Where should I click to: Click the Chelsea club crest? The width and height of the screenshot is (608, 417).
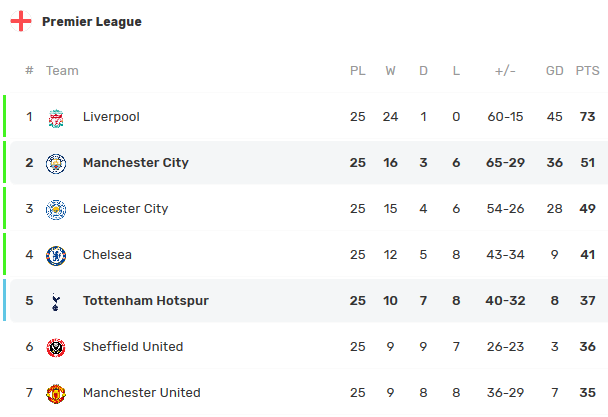coord(56,255)
